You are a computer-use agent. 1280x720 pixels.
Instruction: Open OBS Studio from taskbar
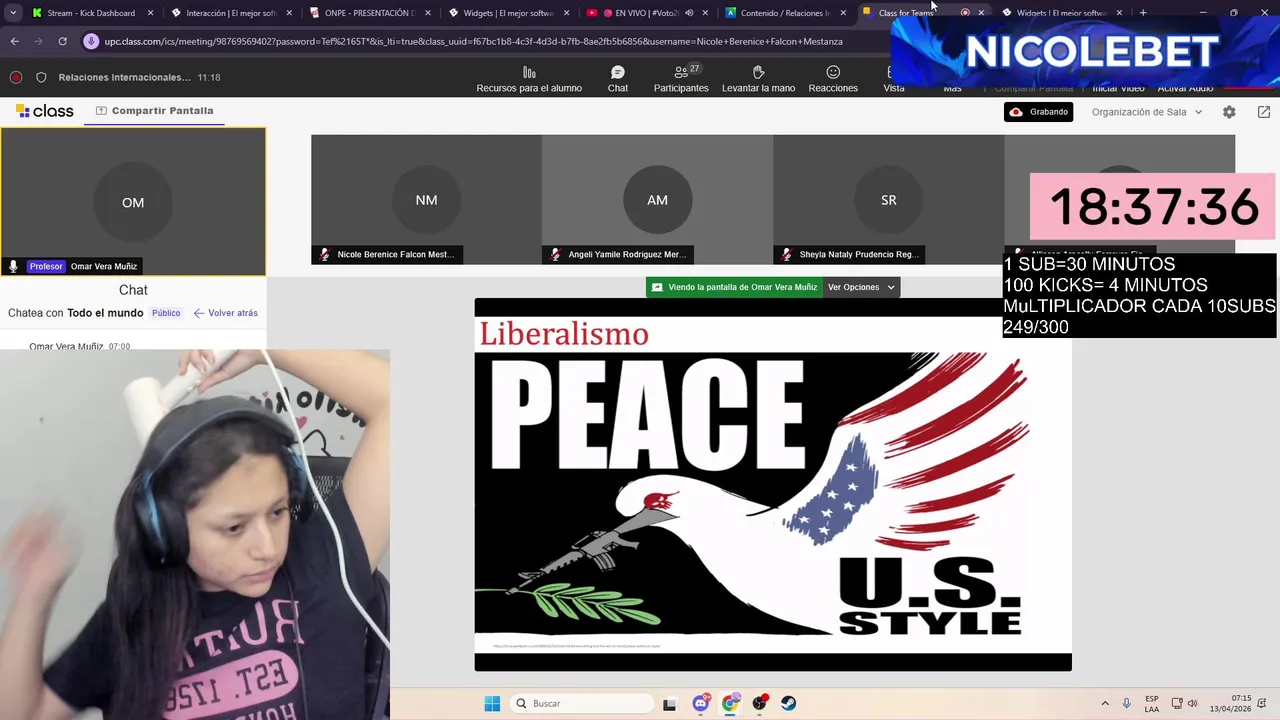(760, 703)
